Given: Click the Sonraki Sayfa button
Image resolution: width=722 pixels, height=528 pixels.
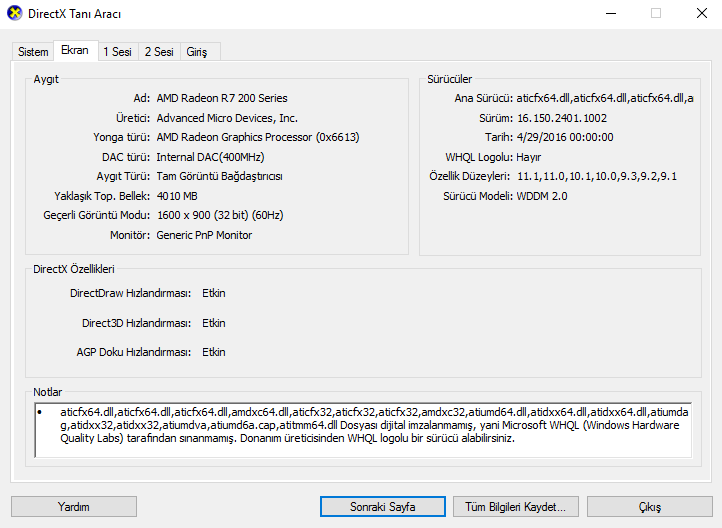Looking at the screenshot, I should tap(383, 506).
